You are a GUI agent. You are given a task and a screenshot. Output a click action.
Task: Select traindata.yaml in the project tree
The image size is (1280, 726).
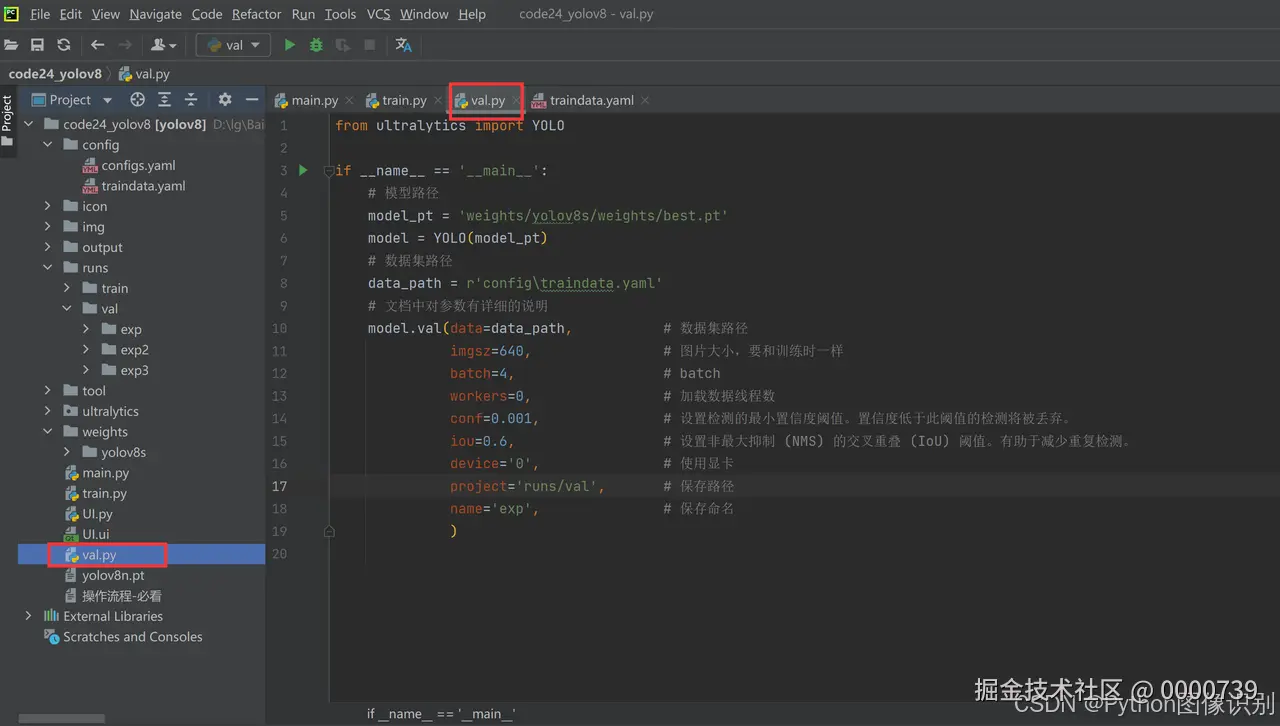click(143, 186)
